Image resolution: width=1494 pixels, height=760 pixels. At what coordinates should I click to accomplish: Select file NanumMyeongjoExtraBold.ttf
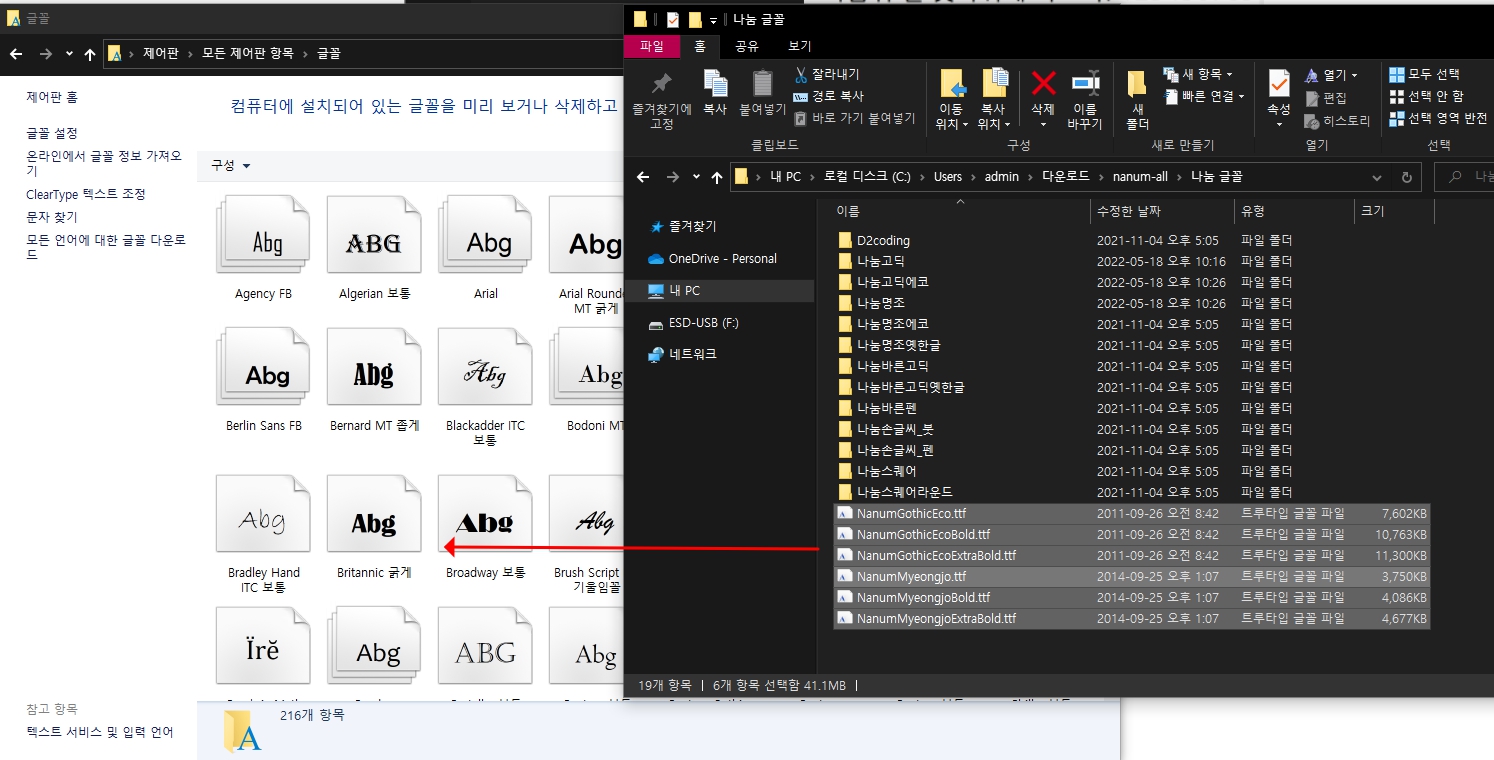pyautogui.click(x=1132, y=618)
